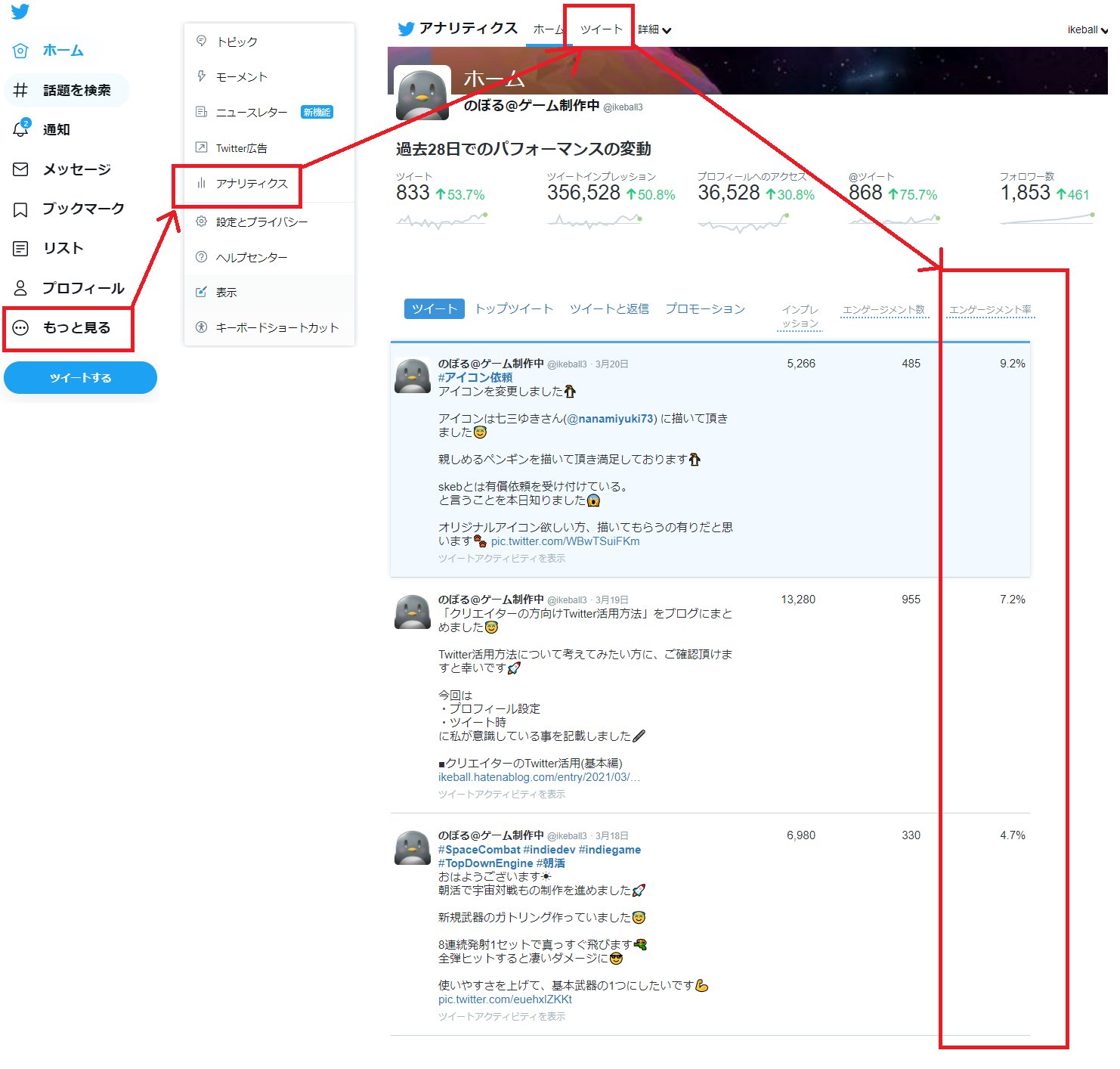Click the ヘルプセンター question icon
This screenshot has width=1120, height=1069.
click(x=201, y=257)
